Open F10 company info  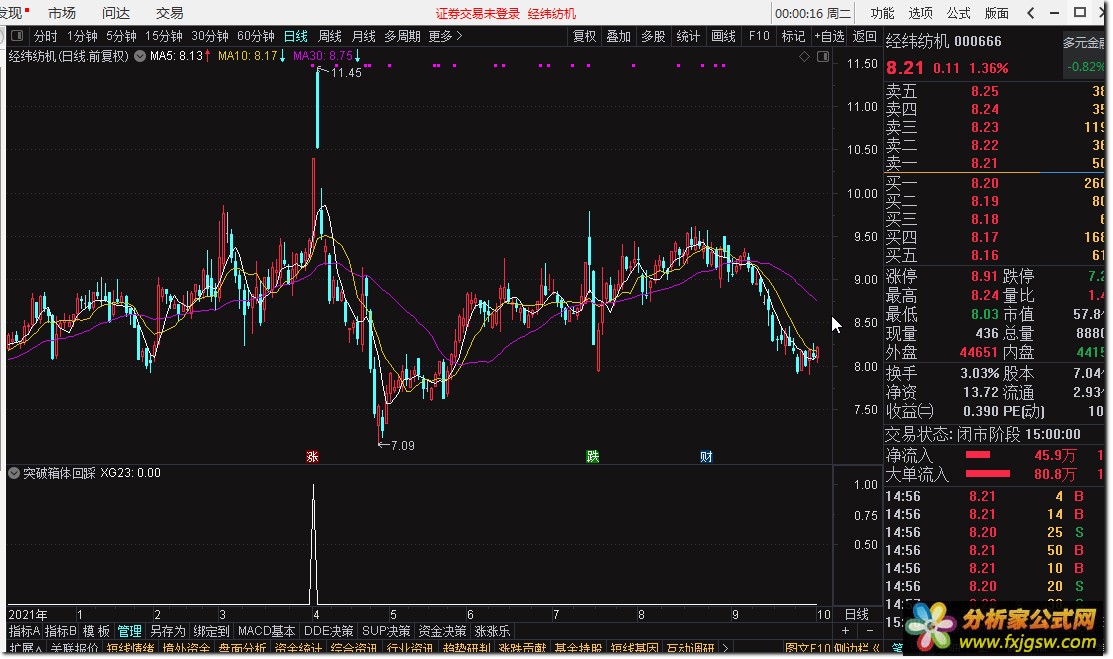[759, 36]
